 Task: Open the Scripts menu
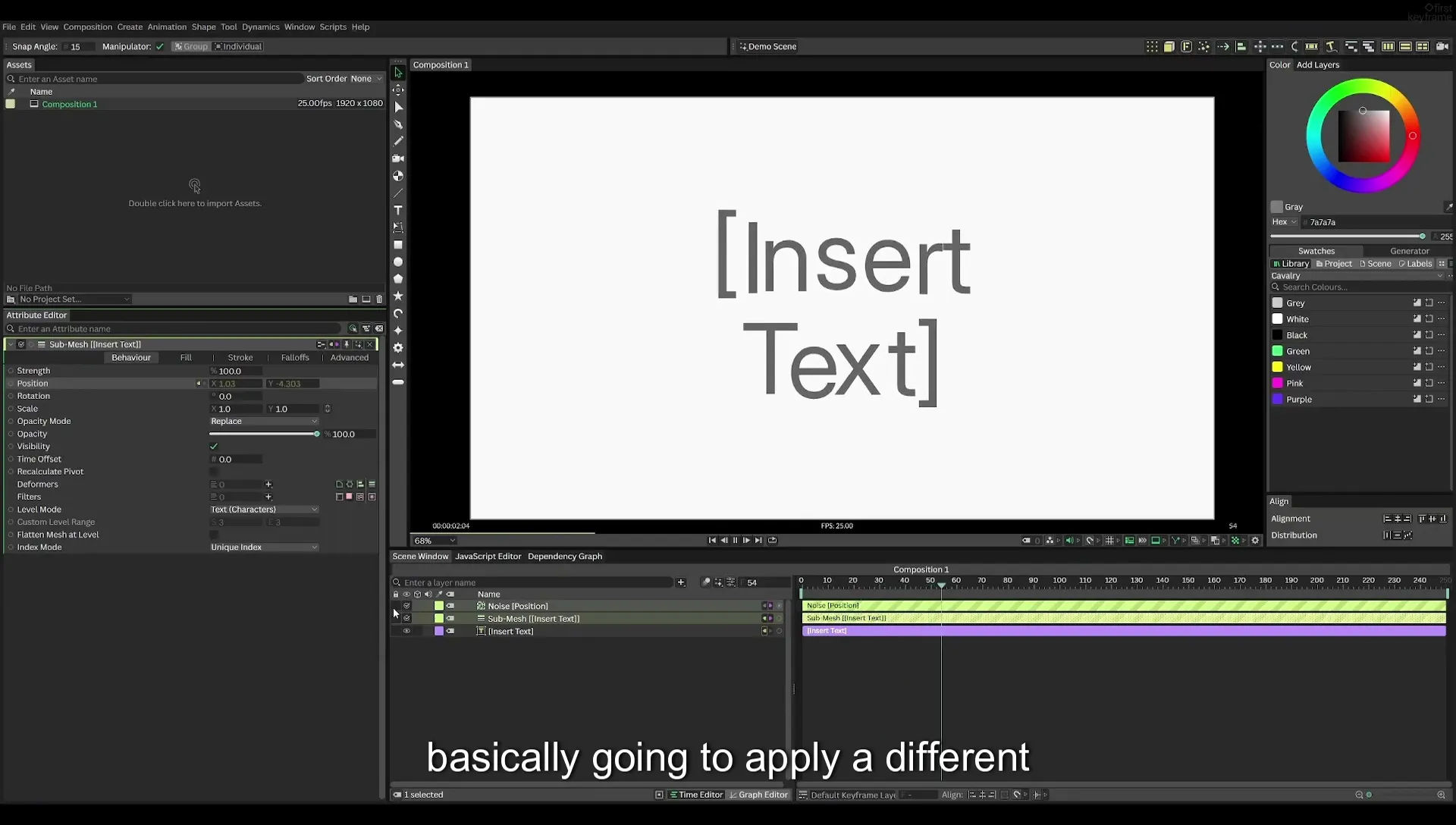(x=333, y=27)
